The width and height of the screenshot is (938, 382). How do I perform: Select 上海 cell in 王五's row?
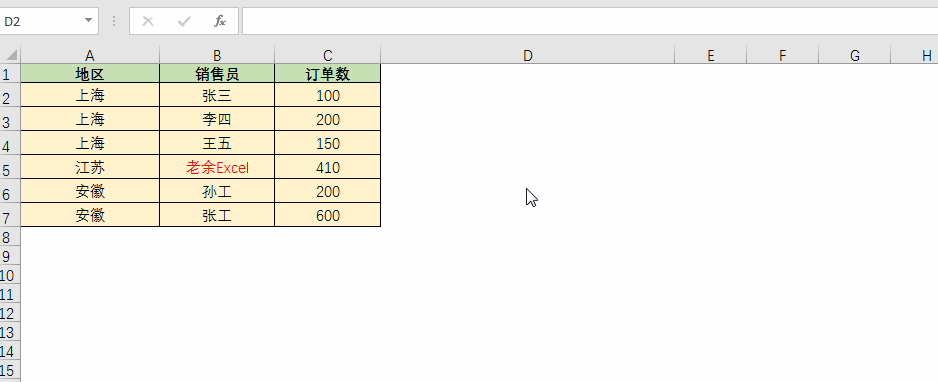(x=90, y=143)
